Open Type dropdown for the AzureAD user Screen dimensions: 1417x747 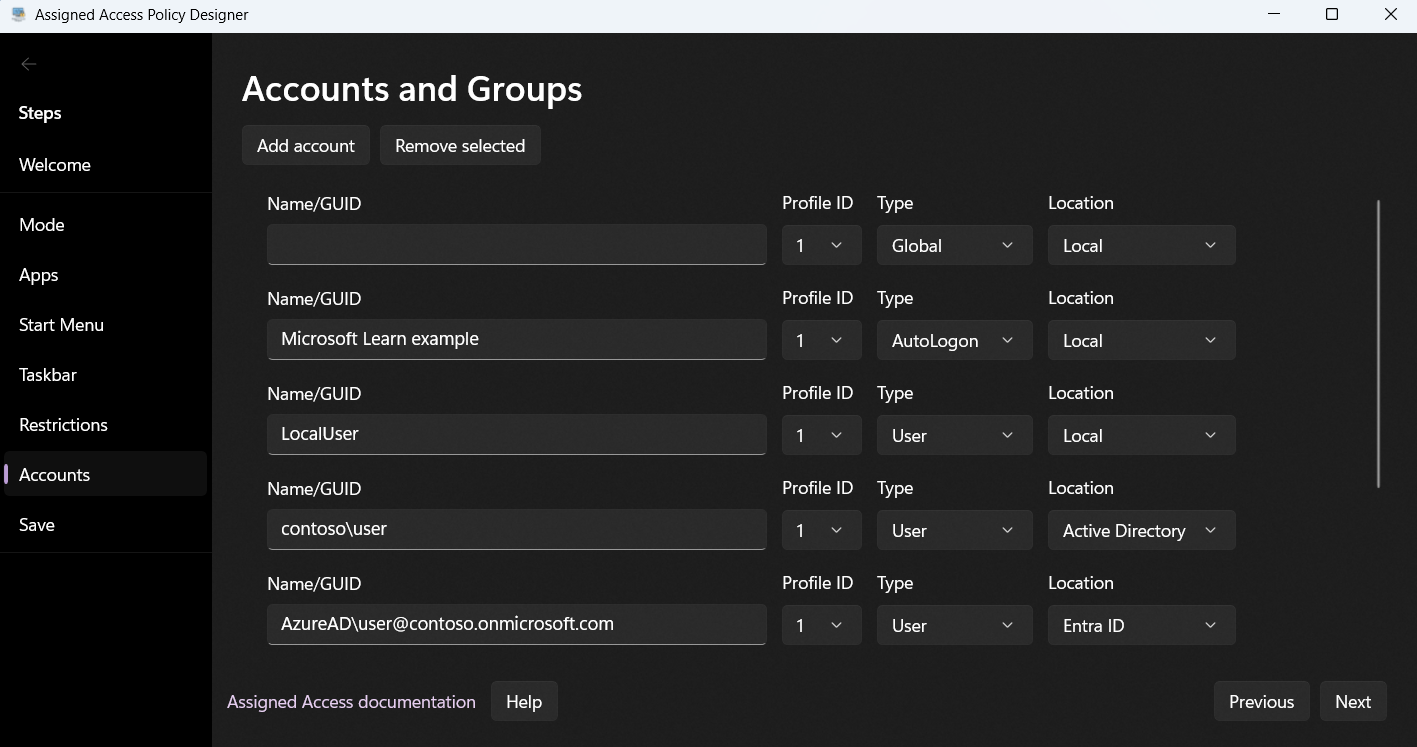coord(955,625)
